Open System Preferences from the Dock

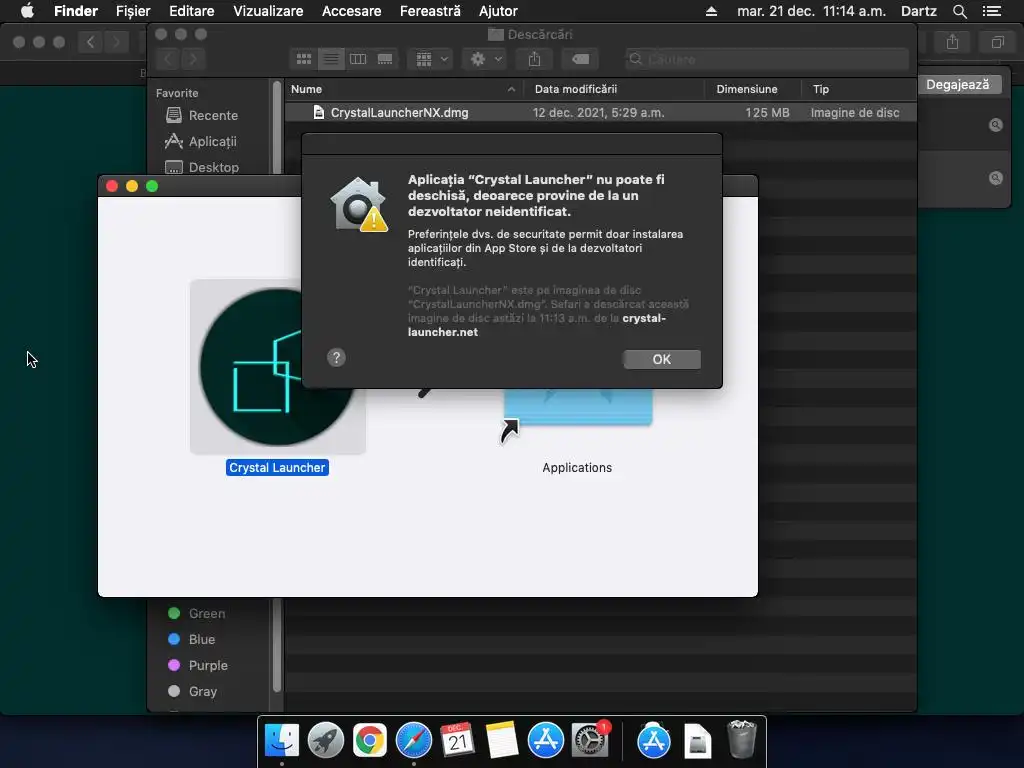coord(590,741)
